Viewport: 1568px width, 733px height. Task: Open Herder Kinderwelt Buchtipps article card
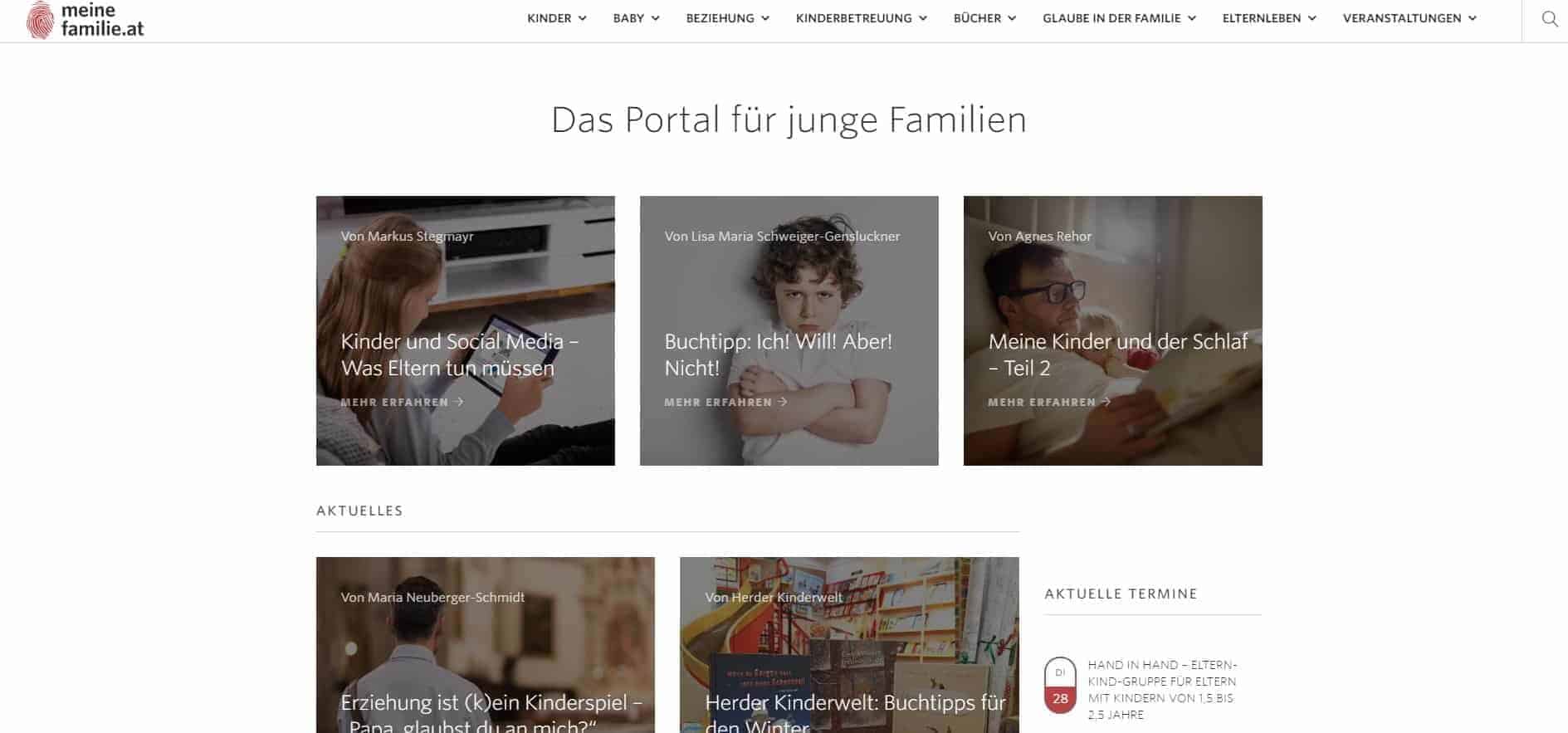pyautogui.click(x=849, y=645)
